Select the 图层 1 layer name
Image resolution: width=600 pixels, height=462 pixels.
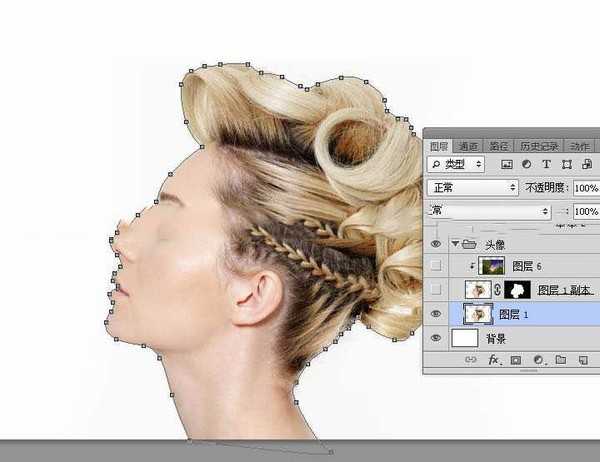tap(510, 314)
